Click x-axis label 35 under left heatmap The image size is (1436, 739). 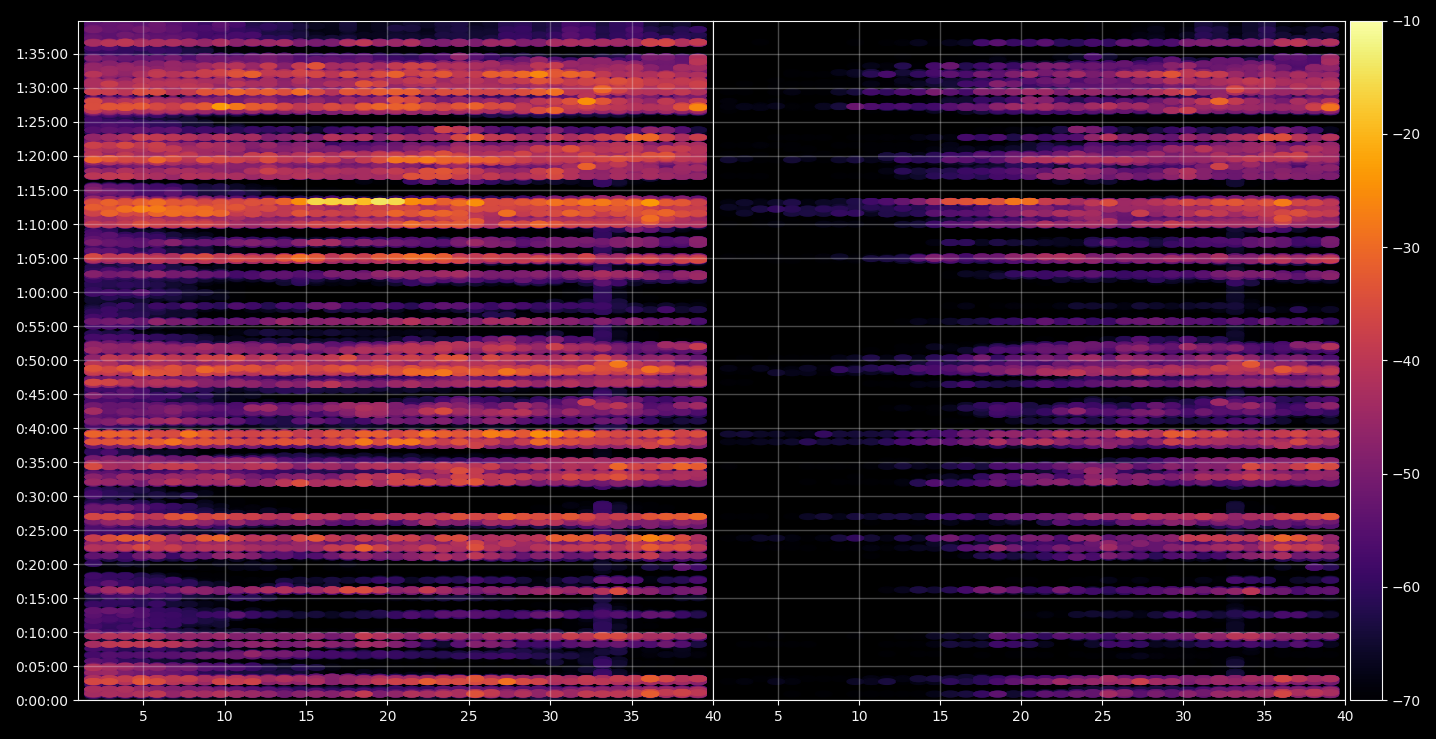point(632,716)
